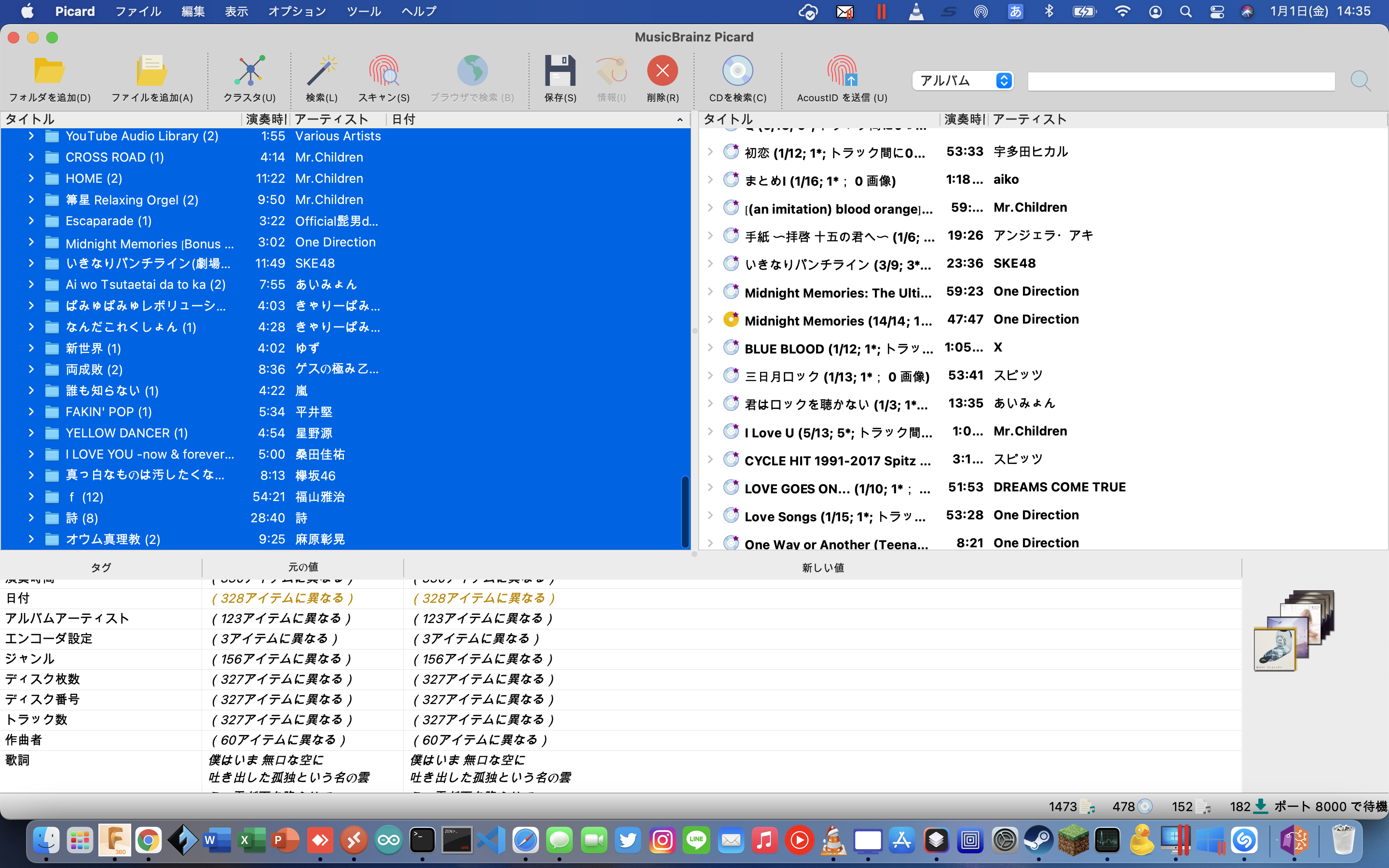The width and height of the screenshot is (1389, 868).
Task: Open the ファイル menu
Action: coord(138,12)
